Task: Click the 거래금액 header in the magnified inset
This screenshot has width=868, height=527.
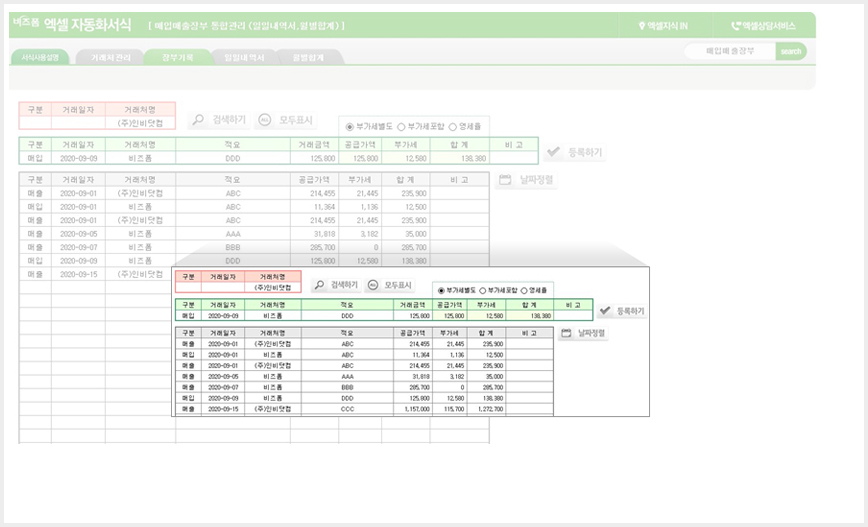Action: click(412, 305)
